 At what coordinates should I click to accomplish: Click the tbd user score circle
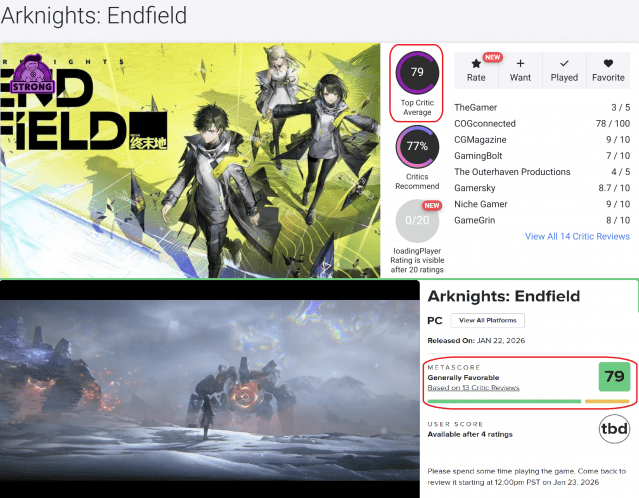(614, 429)
